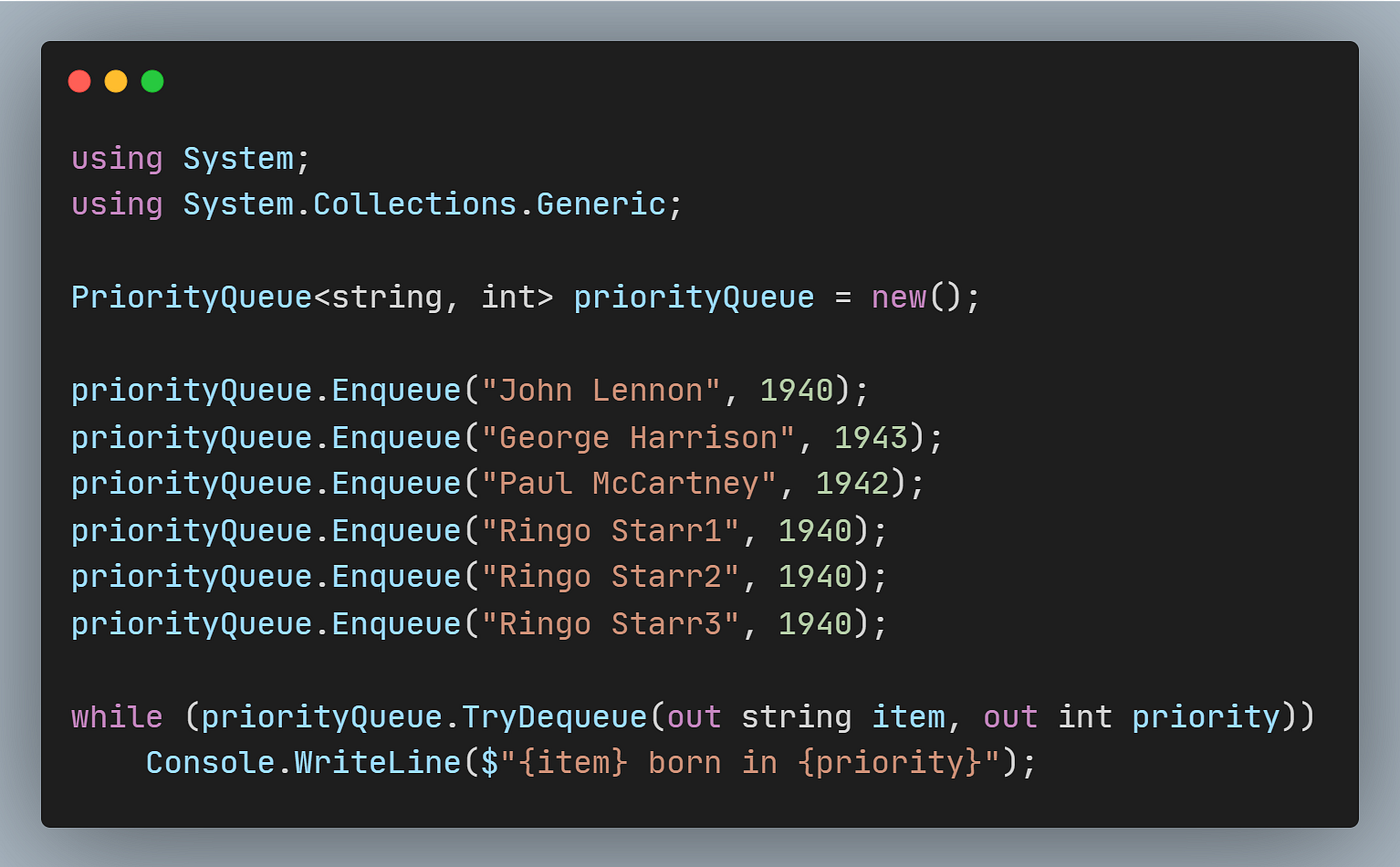This screenshot has height=867, width=1400.
Task: Click the yellow minimize circle icon
Action: 116,81
